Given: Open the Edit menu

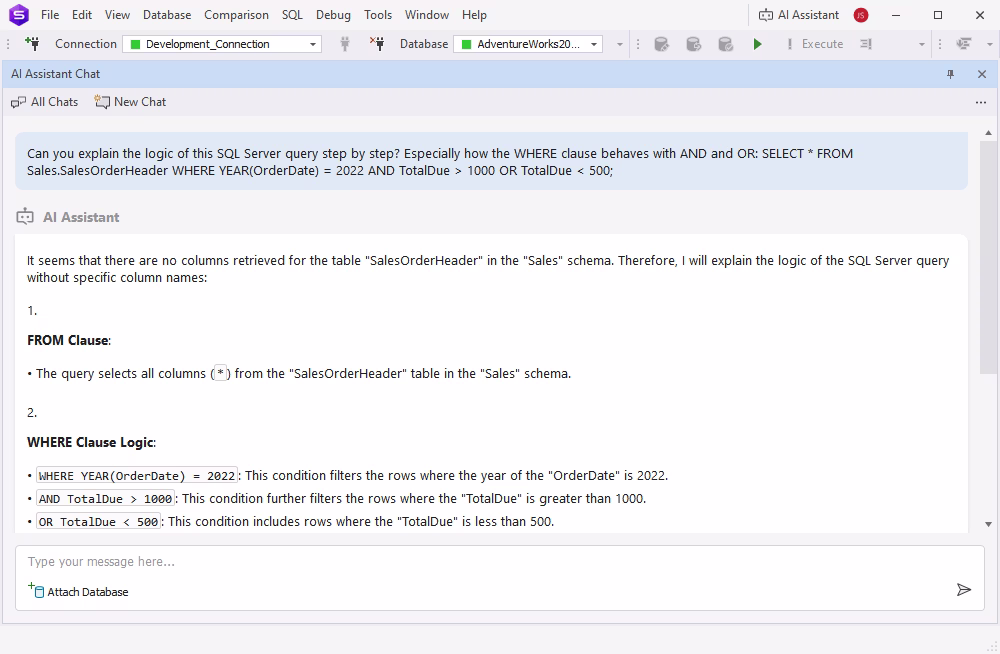Looking at the screenshot, I should tap(82, 15).
